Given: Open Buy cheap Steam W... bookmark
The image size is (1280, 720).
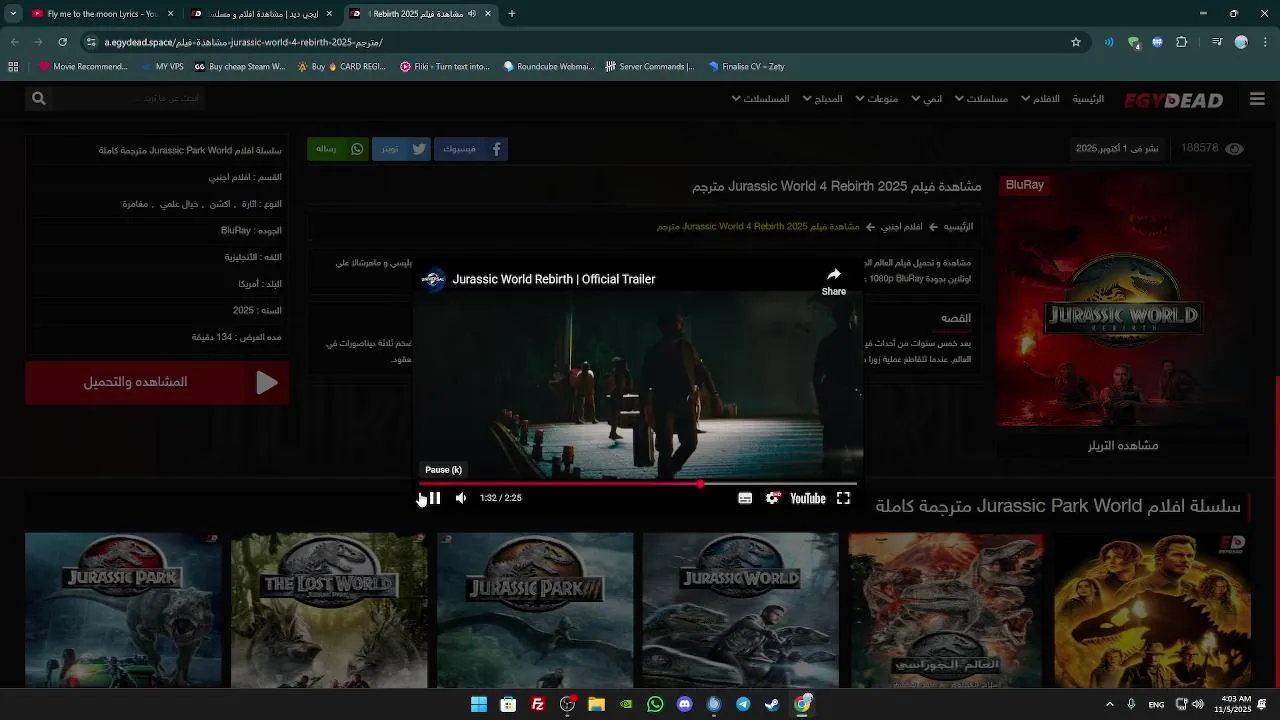Looking at the screenshot, I should coord(240,67).
